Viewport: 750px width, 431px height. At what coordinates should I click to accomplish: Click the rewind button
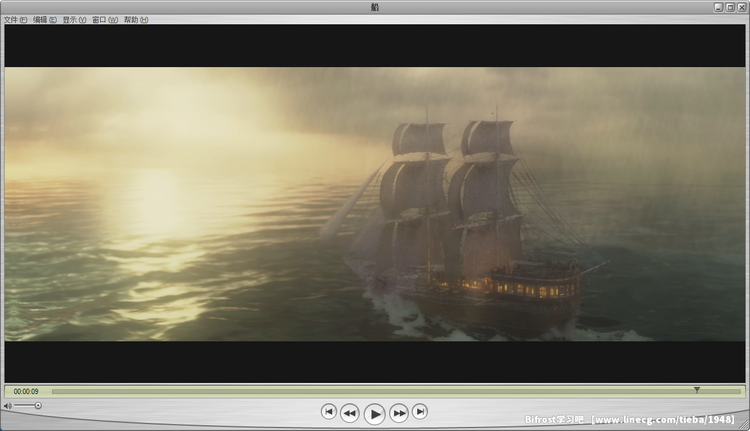click(350, 413)
